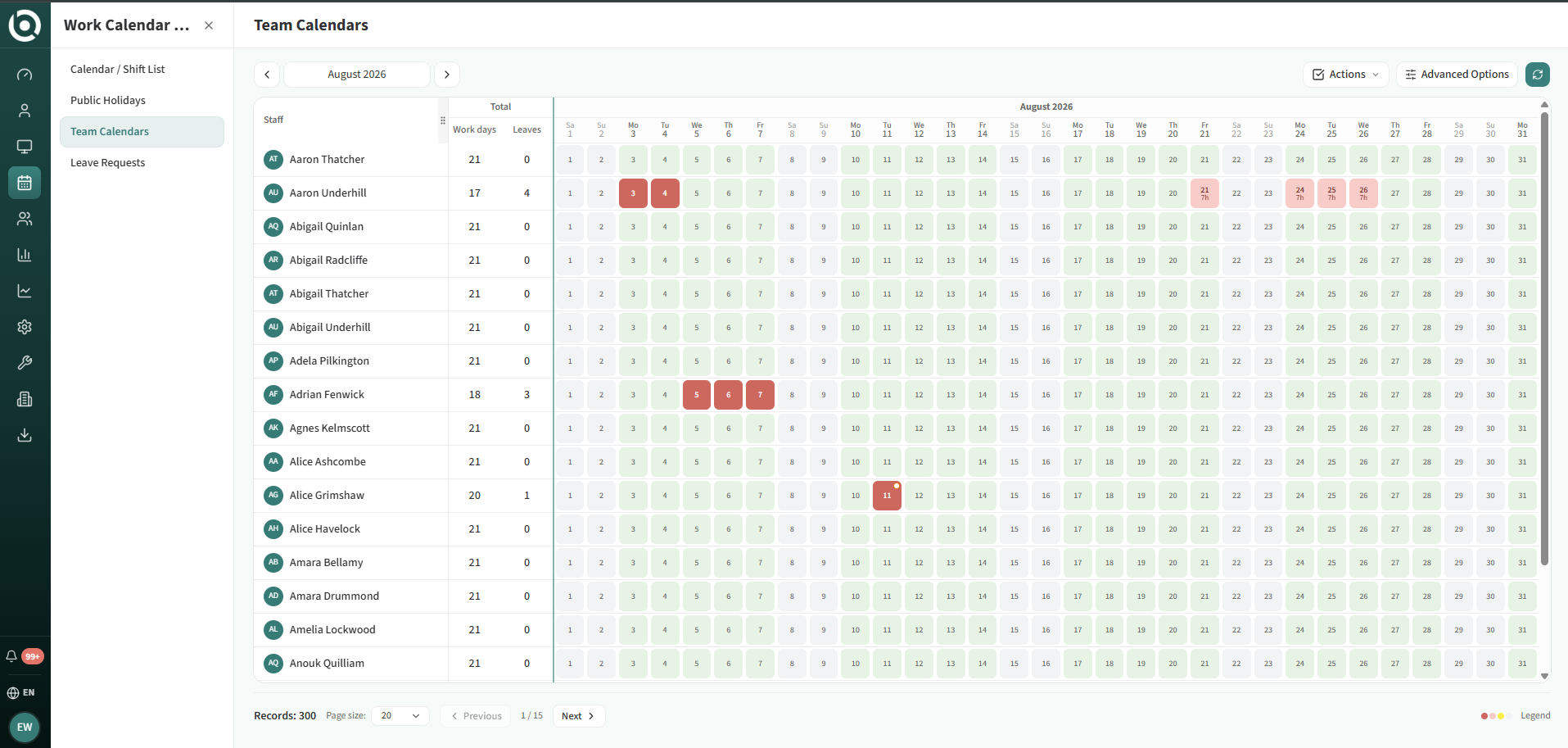Screen dimensions: 1568x748
Task: Select Aaron Underhill's leave on day 3
Action: pyautogui.click(x=633, y=193)
